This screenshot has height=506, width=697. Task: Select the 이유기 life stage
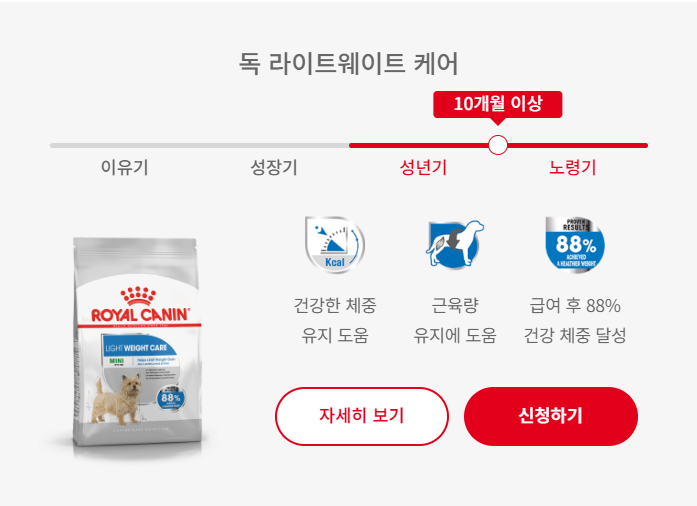(124, 168)
